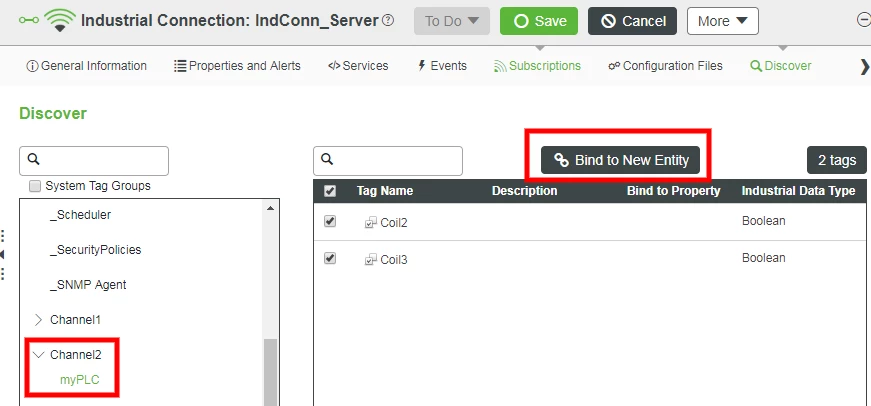Click the Coil3 tag type icon

pos(371,259)
